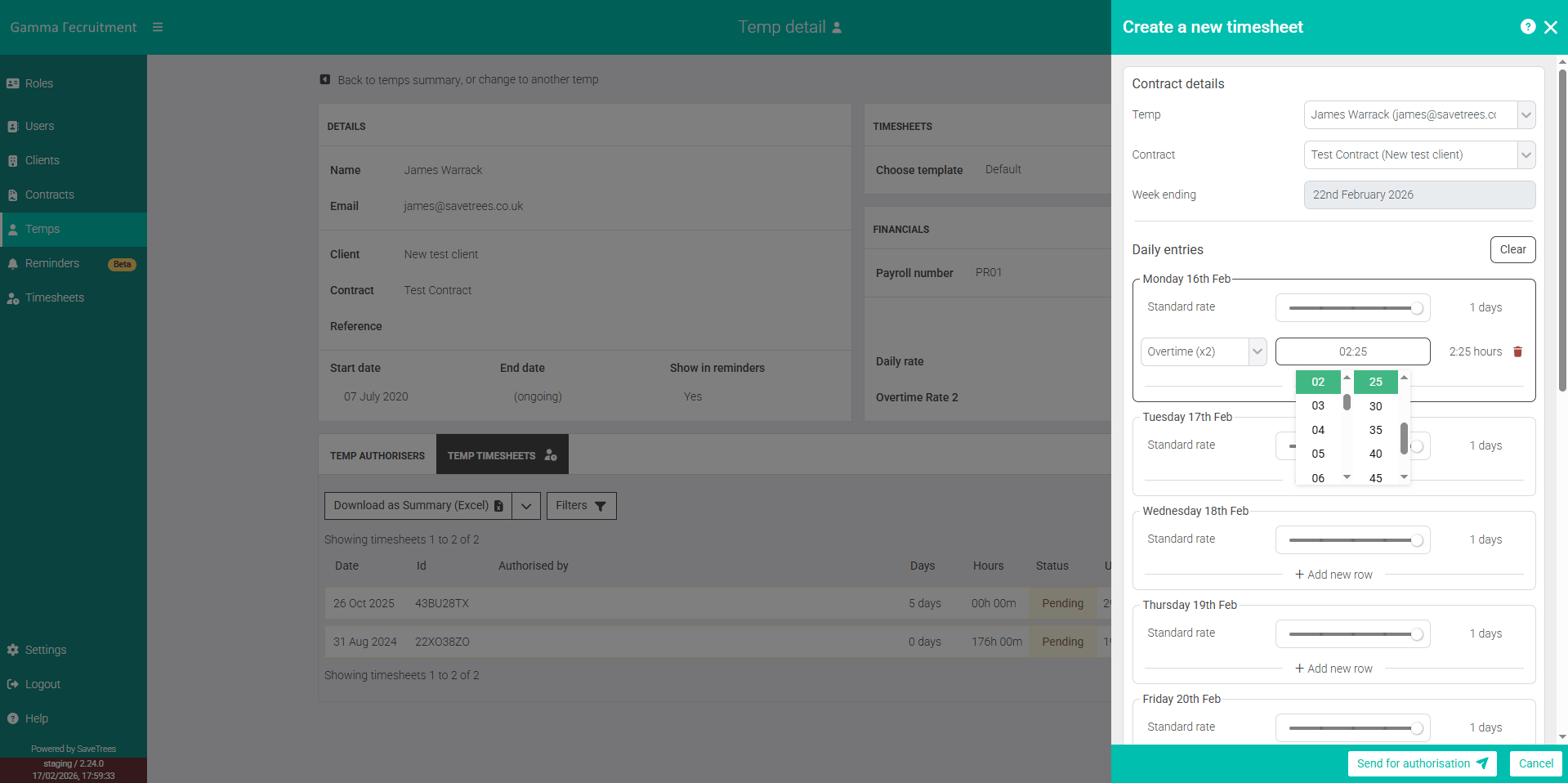The image size is (1568, 783).
Task: Collapse the sidebar with the hamburger icon
Action: click(158, 26)
